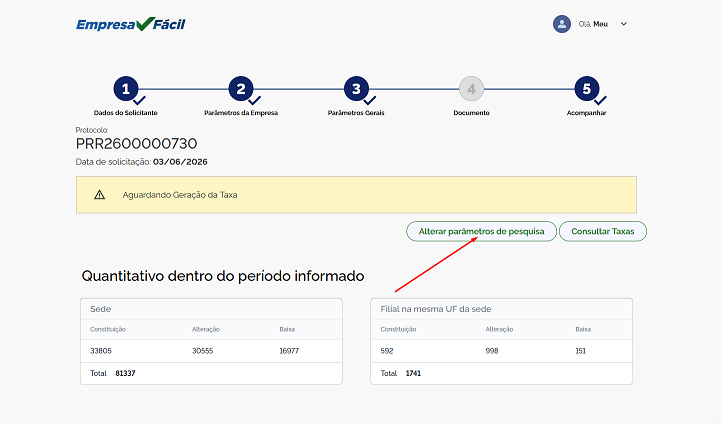Expand the user menu chevron
721x424 pixels.
tap(624, 24)
